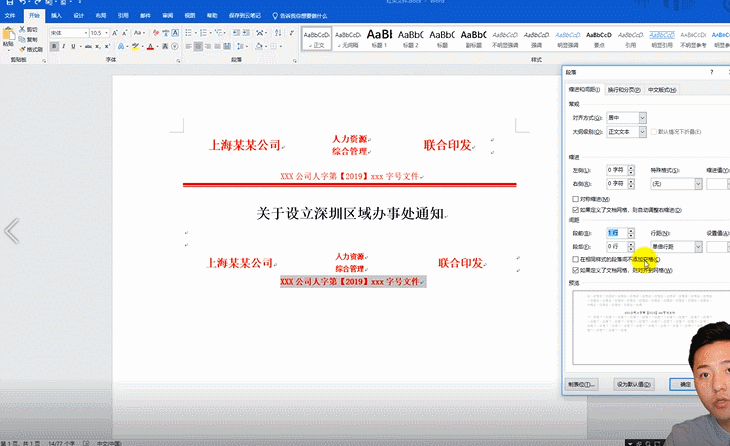Viewport: 730px width, 446px height.
Task: Open line spacing dropdown in dialog
Action: 698,247
